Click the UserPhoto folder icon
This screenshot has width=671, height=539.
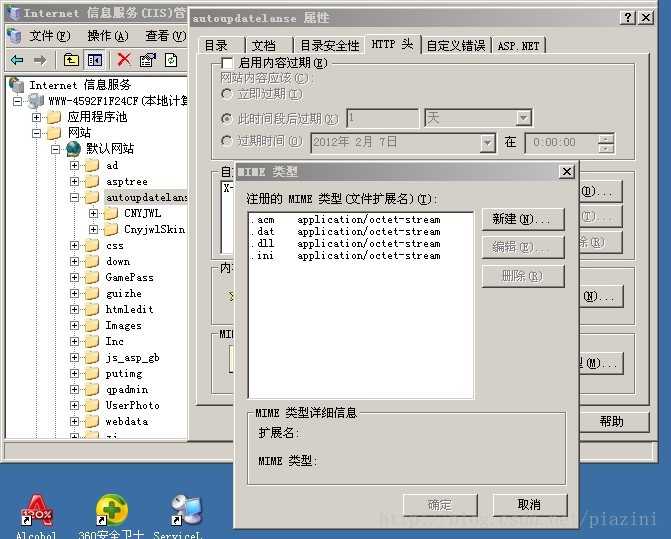[91, 405]
